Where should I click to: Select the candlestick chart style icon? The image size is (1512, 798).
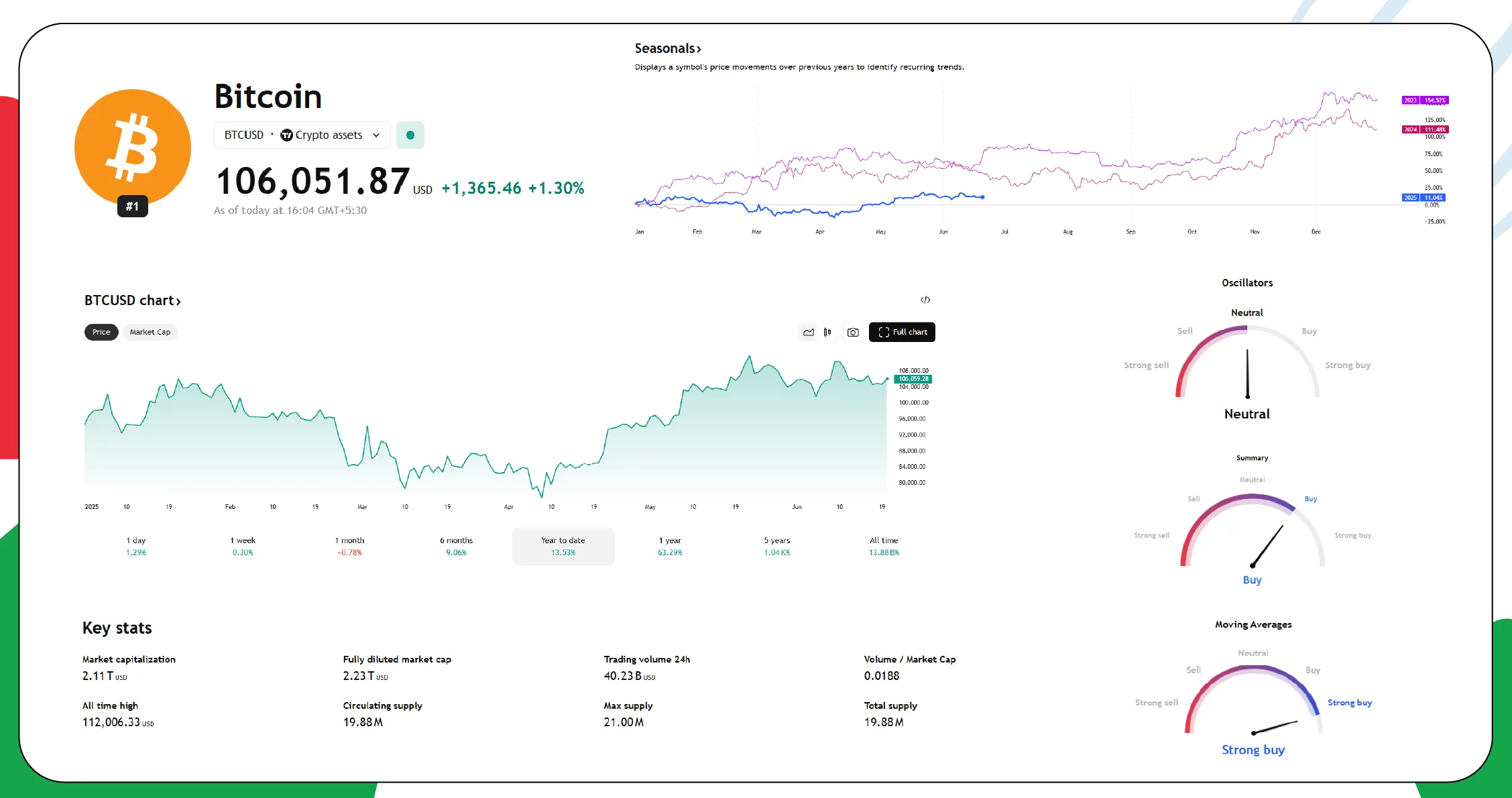(827, 332)
